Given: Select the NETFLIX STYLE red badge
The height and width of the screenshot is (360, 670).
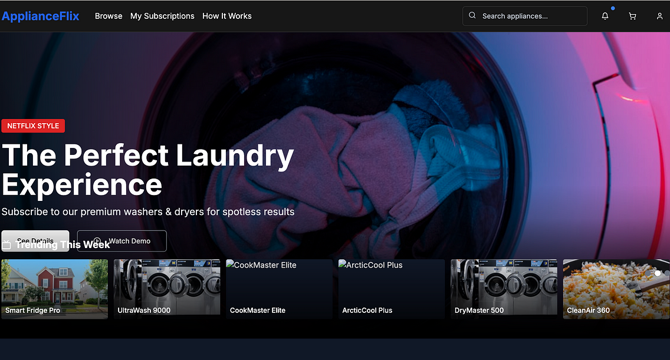Looking at the screenshot, I should tap(33, 126).
